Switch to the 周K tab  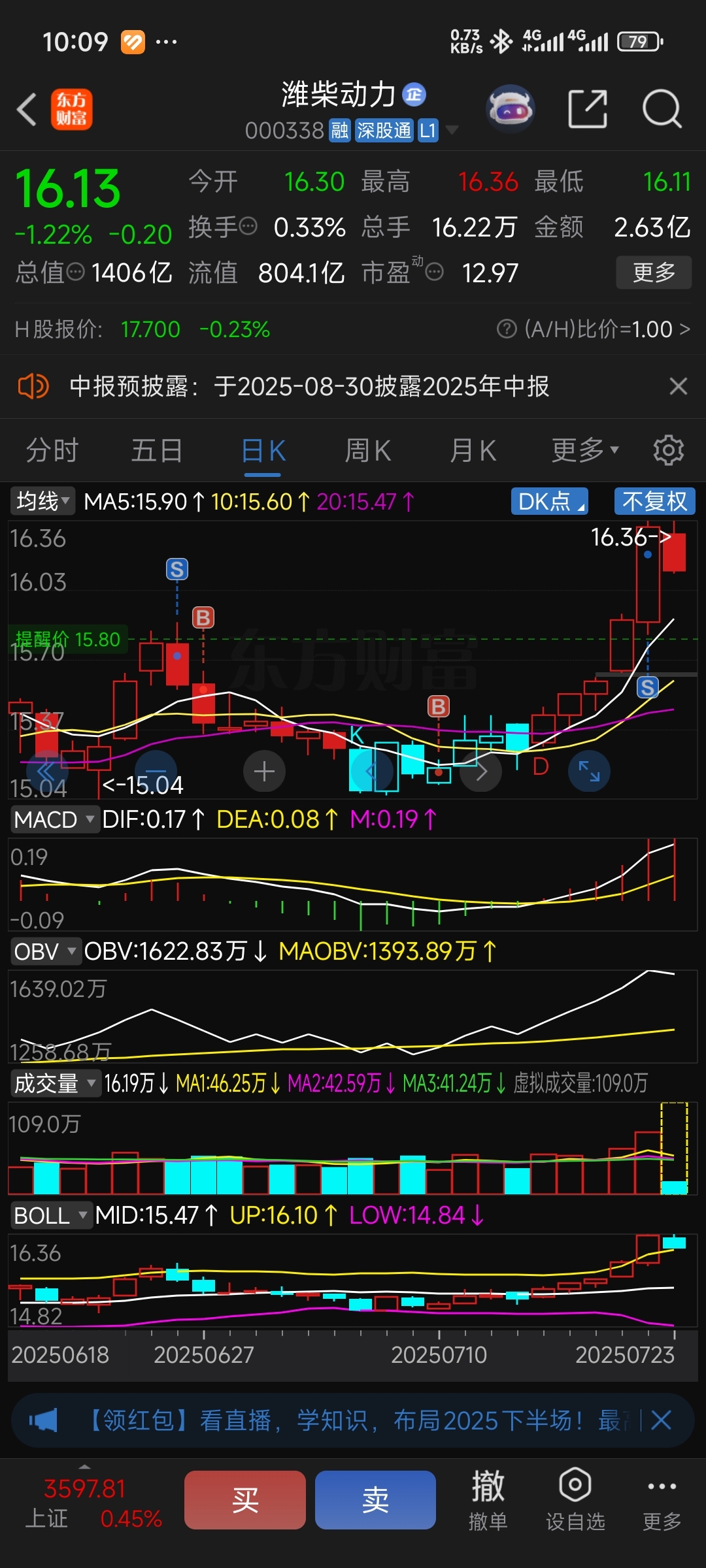[367, 450]
